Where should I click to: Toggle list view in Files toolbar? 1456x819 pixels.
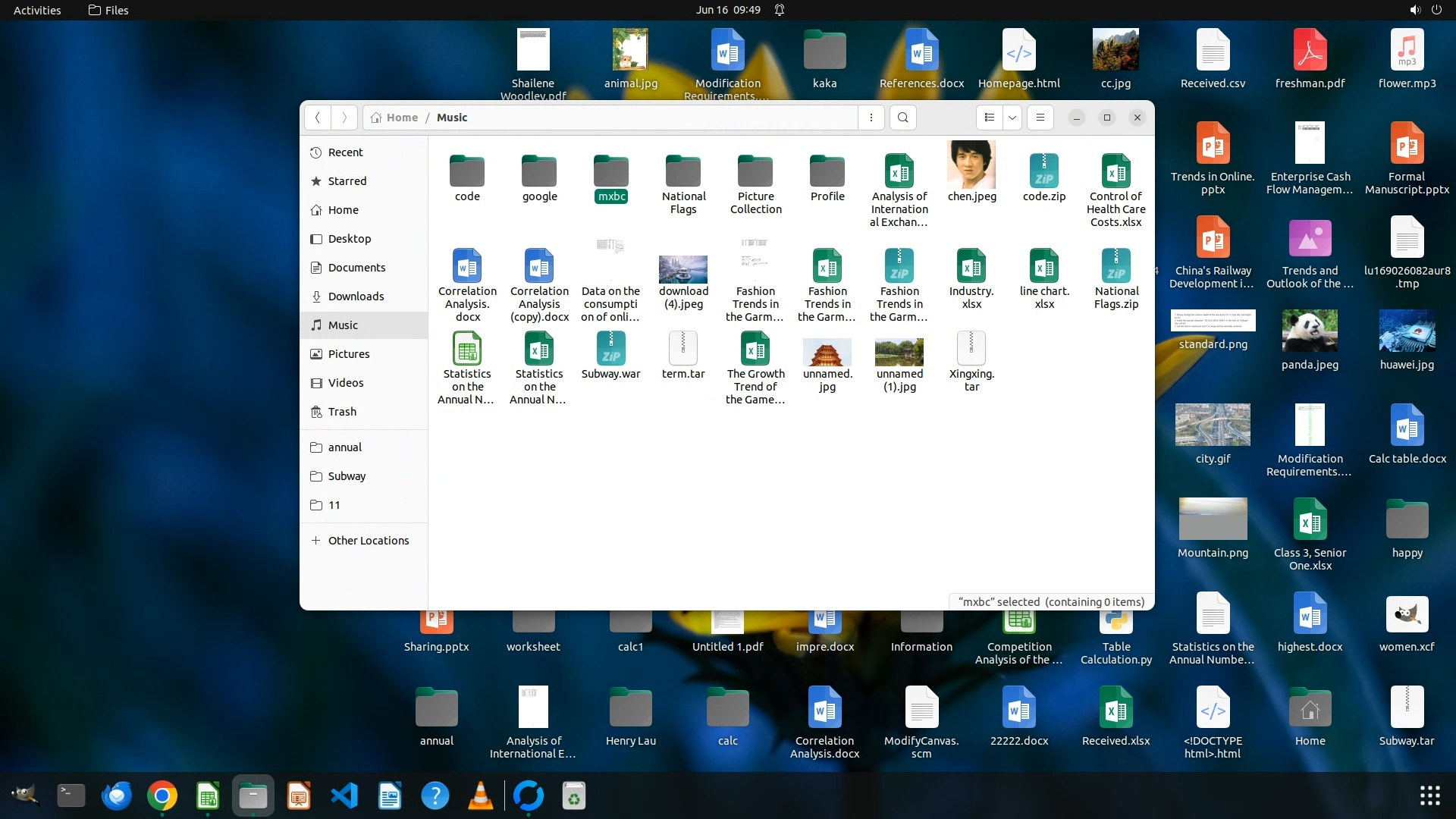point(989,118)
